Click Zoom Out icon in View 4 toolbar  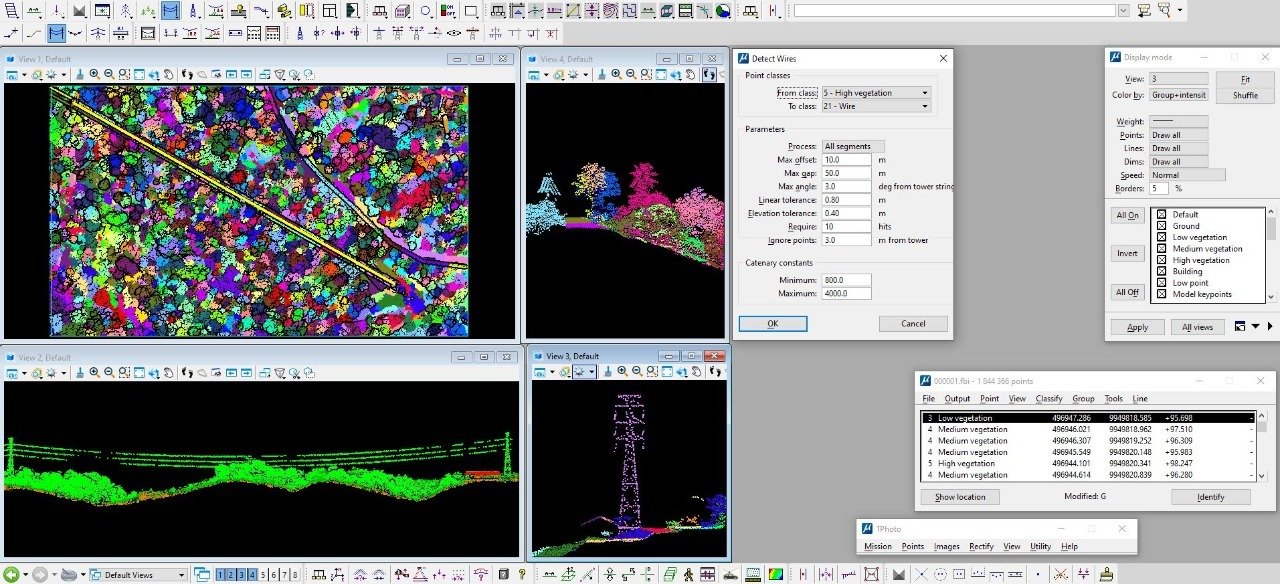pyautogui.click(x=631, y=74)
